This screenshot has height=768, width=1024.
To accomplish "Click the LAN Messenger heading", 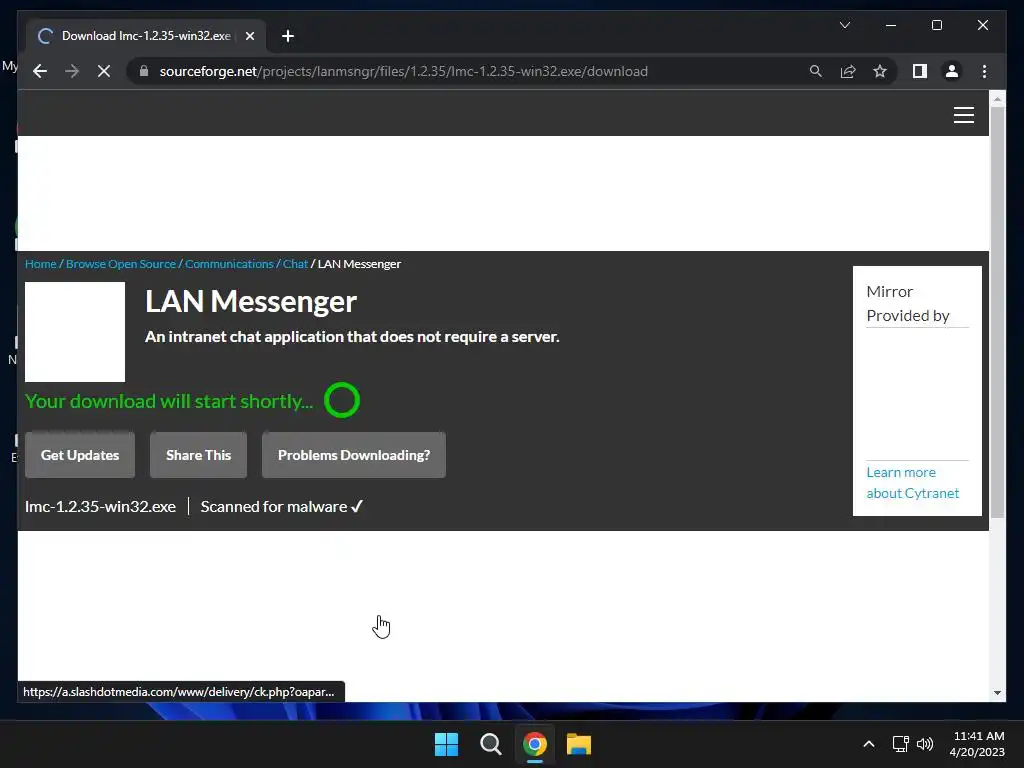I will [251, 301].
